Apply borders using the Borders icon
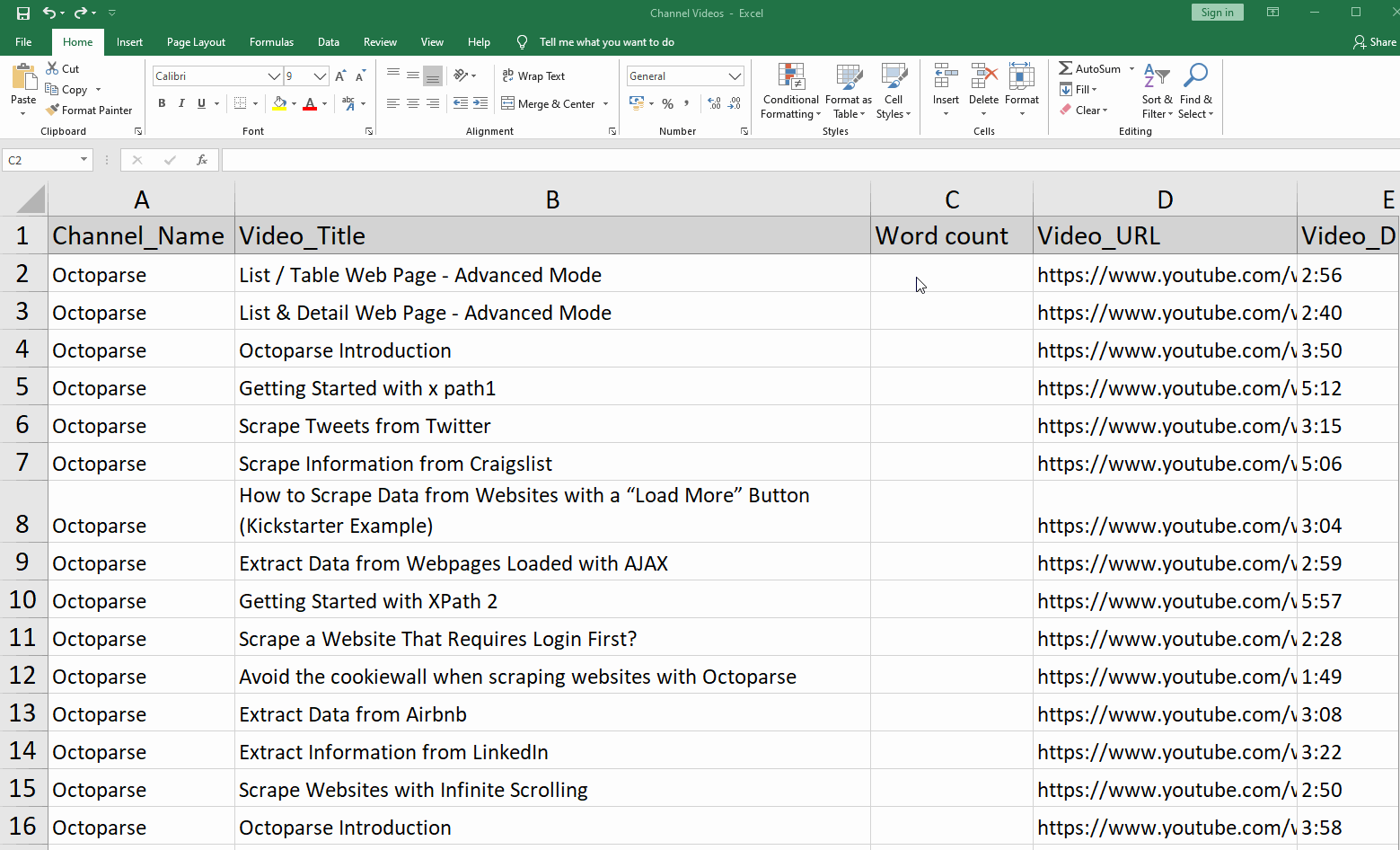1400x850 pixels. tap(240, 103)
